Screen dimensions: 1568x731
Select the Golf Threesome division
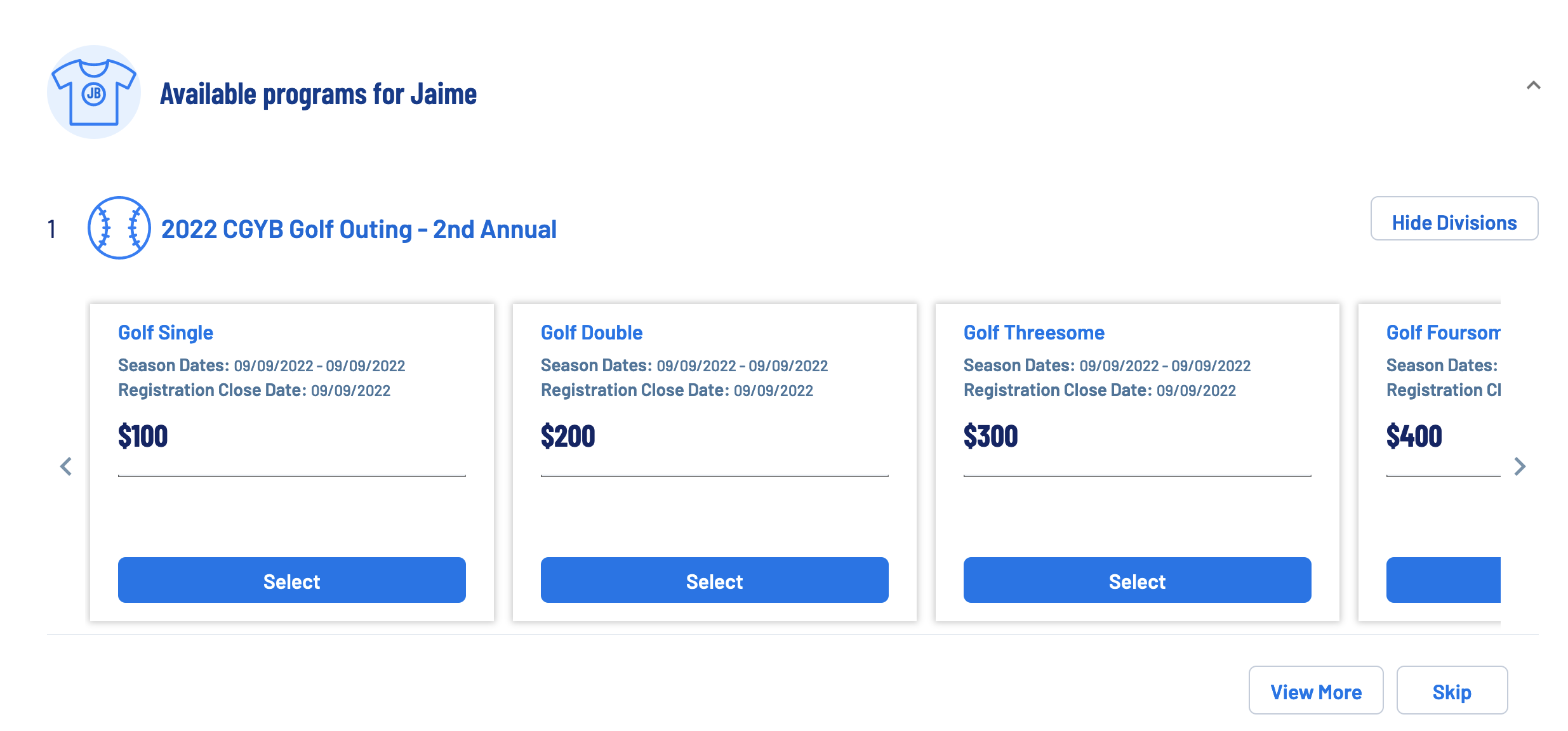1138,581
